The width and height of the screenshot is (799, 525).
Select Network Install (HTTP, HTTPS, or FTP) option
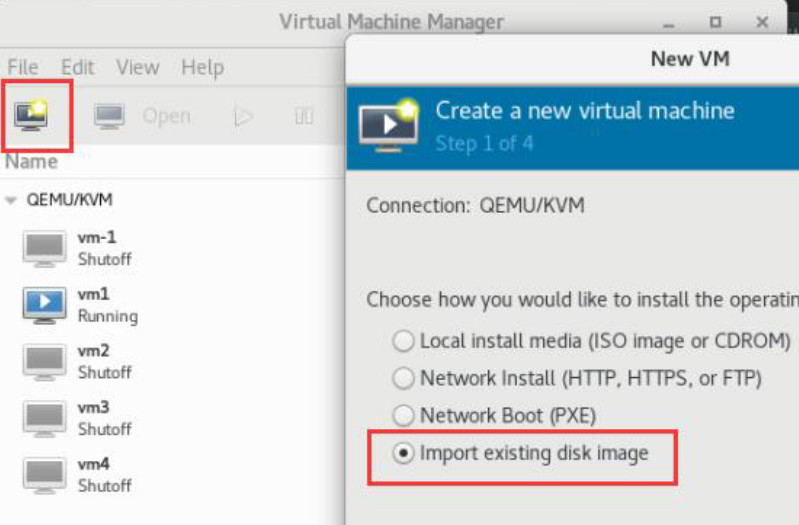tap(577, 379)
